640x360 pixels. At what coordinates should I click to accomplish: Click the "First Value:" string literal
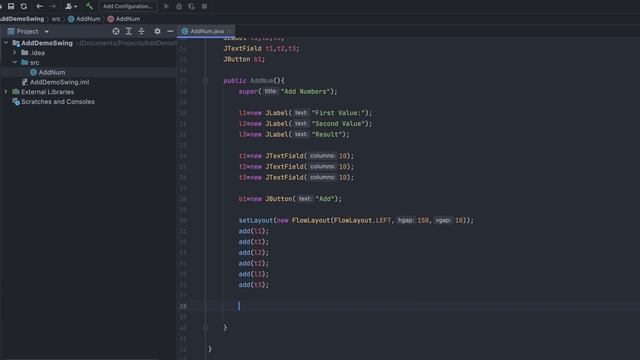point(337,113)
